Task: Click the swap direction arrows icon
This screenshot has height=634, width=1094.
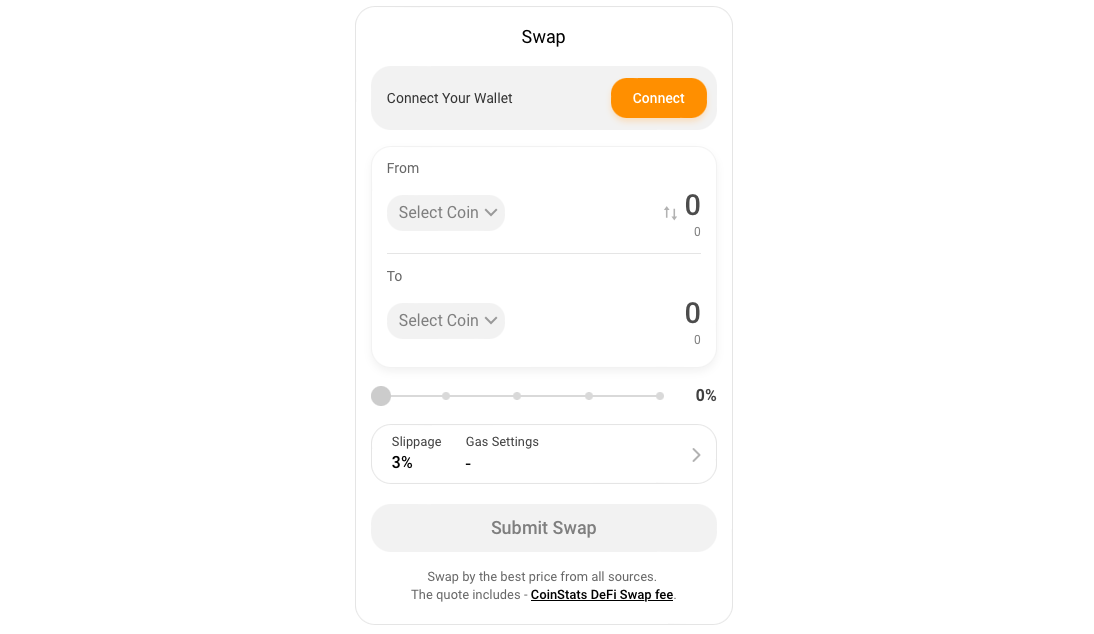Action: click(670, 212)
